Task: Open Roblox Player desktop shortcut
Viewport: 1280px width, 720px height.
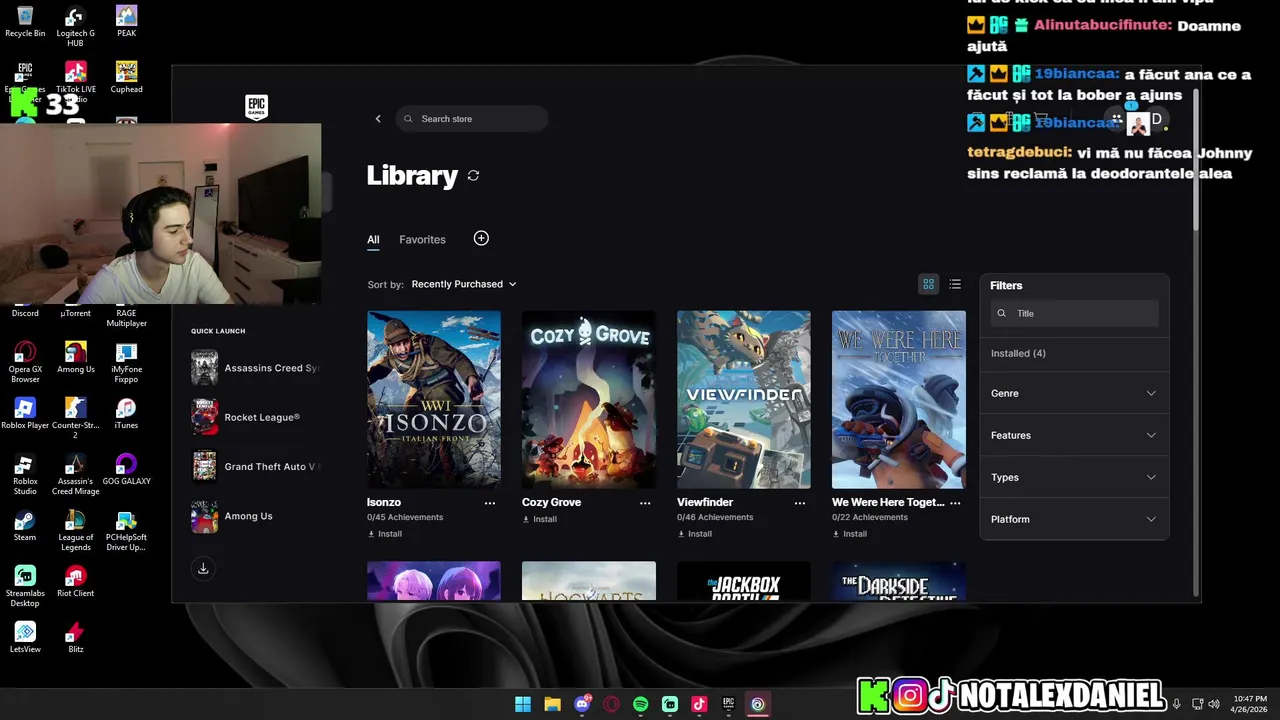Action: click(x=25, y=414)
